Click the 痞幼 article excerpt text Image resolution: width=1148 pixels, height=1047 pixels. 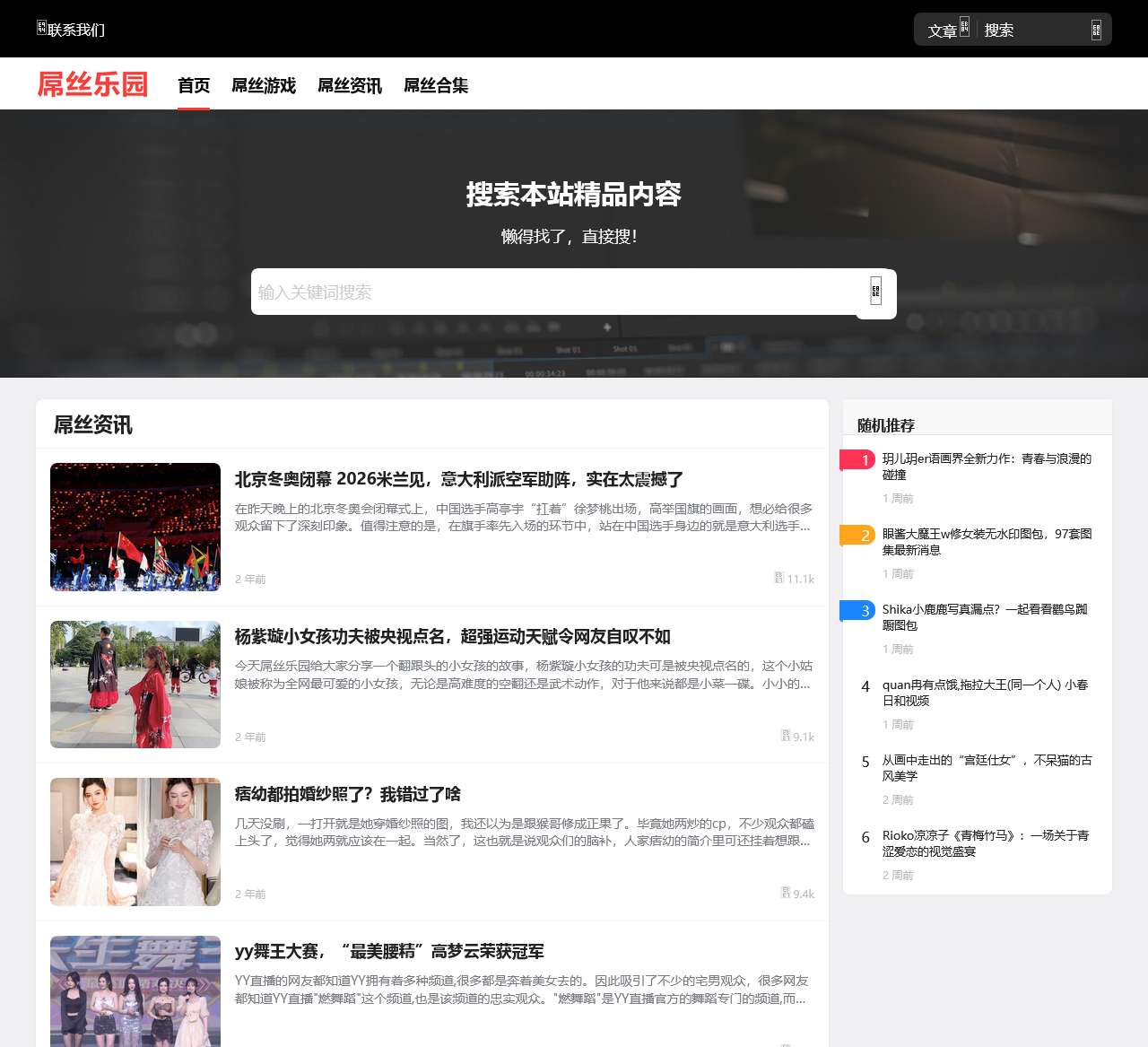(524, 832)
